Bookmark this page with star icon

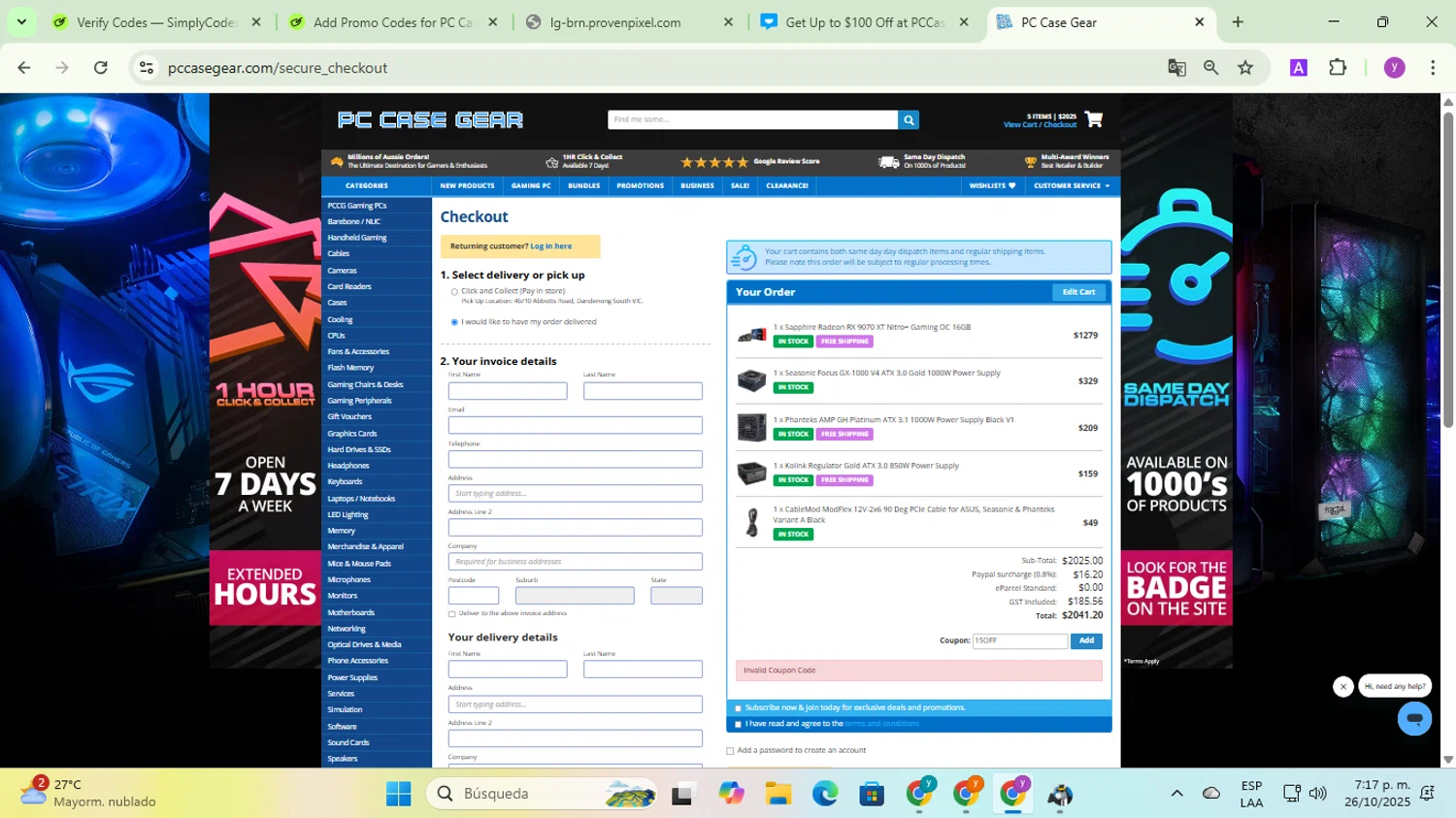tap(1245, 68)
